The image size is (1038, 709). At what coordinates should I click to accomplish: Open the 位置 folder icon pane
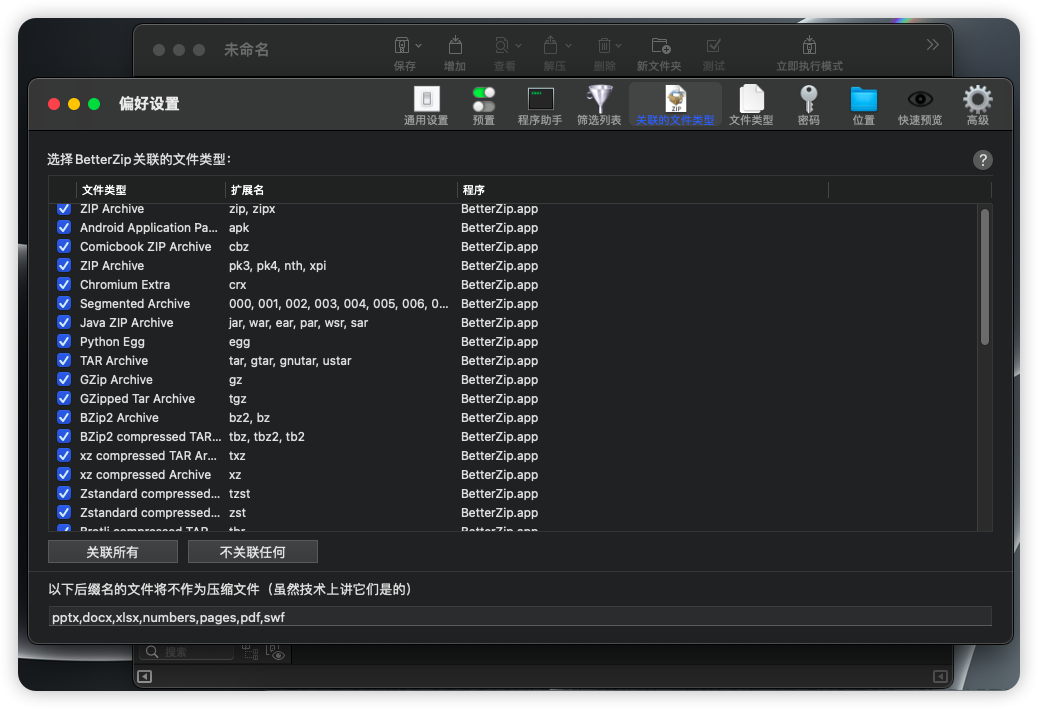[x=864, y=105]
